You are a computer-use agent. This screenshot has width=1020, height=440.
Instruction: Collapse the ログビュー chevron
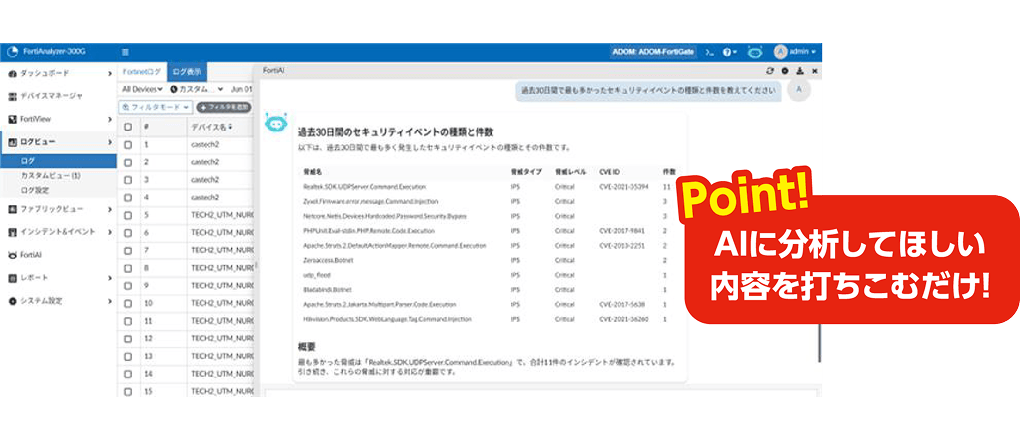pos(110,142)
